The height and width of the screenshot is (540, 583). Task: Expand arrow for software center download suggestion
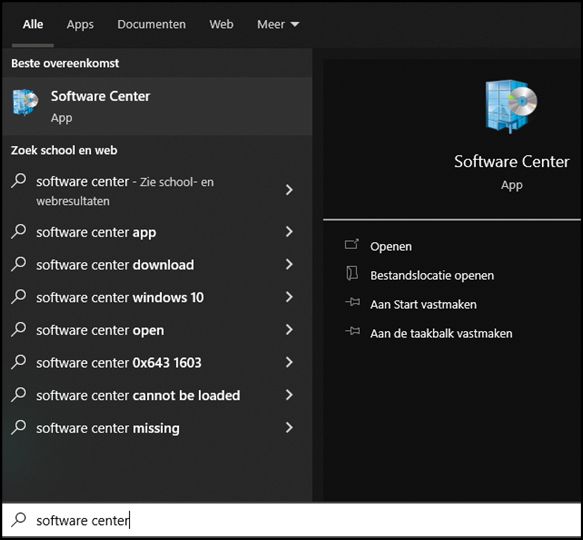289,264
